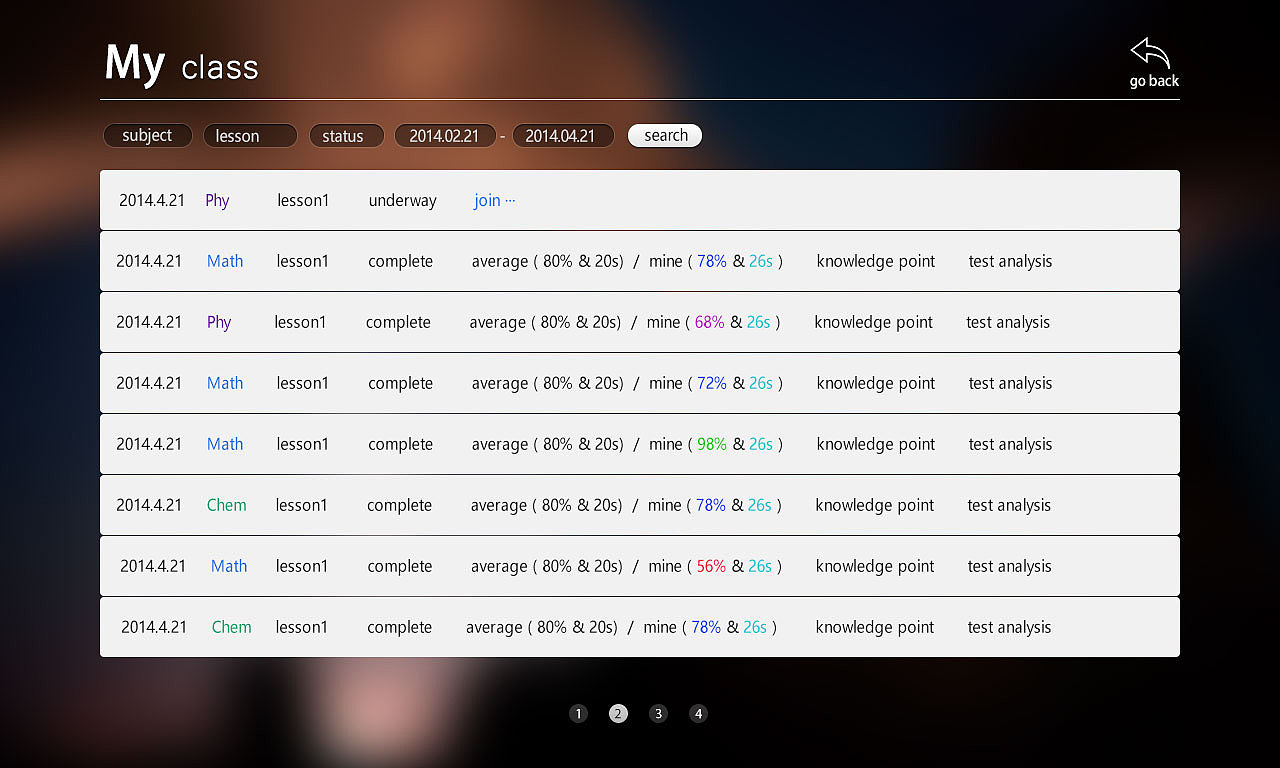This screenshot has height=768, width=1280.
Task: Click the 'My class' page title
Action: [182, 64]
